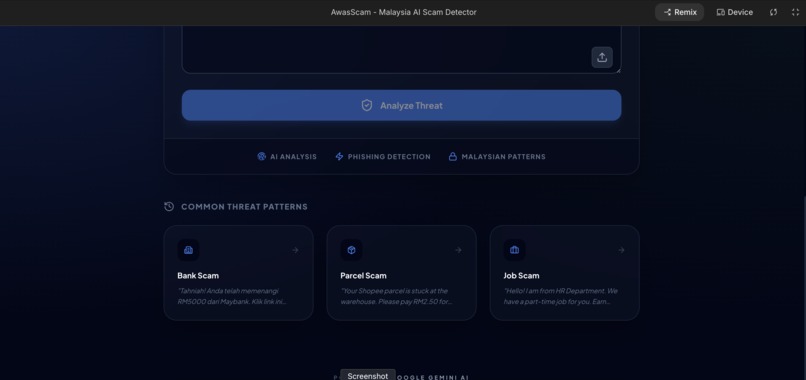This screenshot has height=380, width=806.
Task: Select the Parcel Scam card title
Action: 363,276
